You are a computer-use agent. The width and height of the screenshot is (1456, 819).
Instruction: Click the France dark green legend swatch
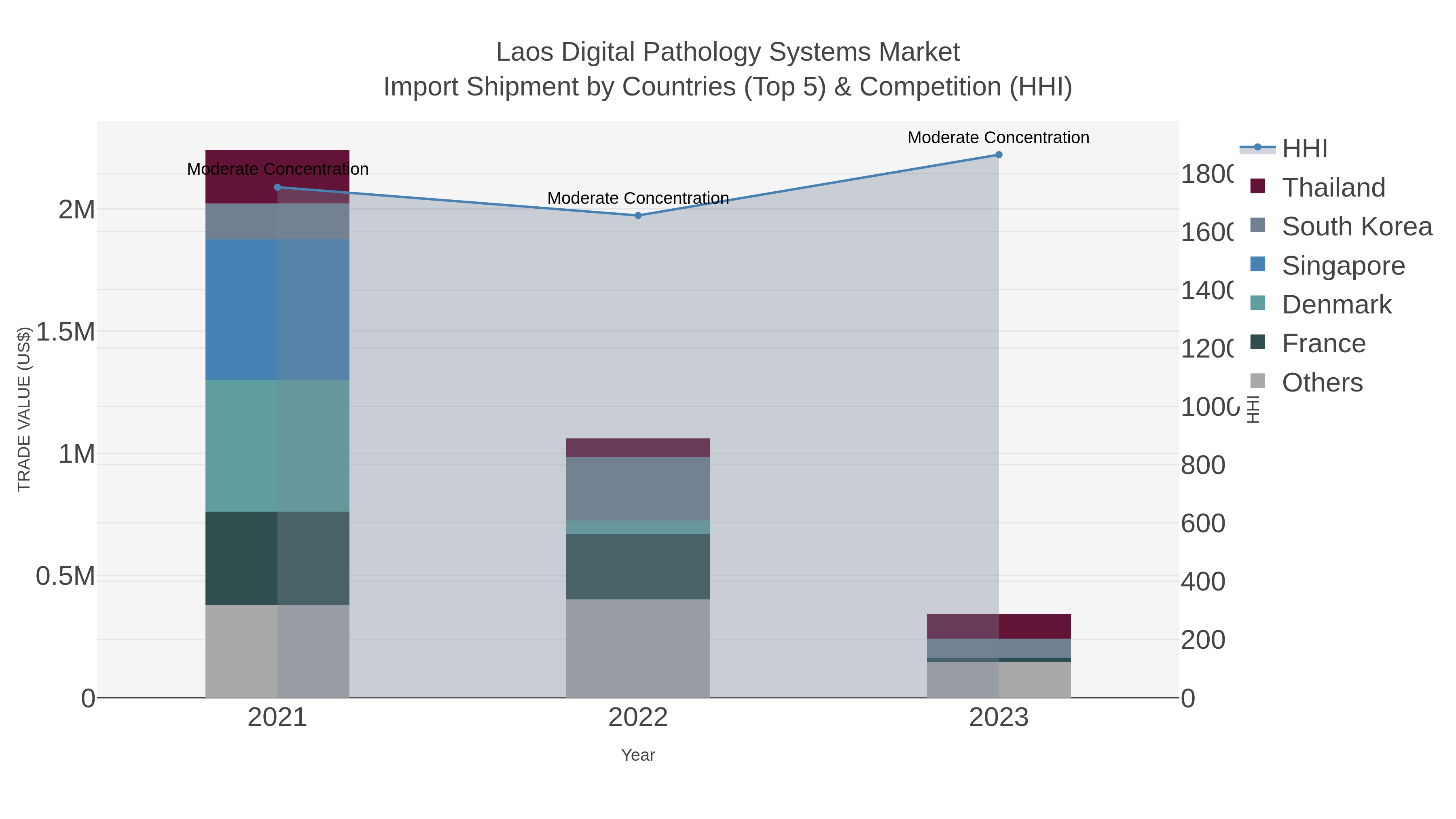click(x=1257, y=341)
